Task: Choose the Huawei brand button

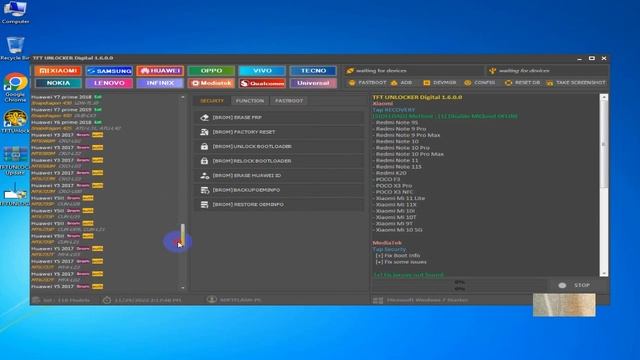Action: 160,71
